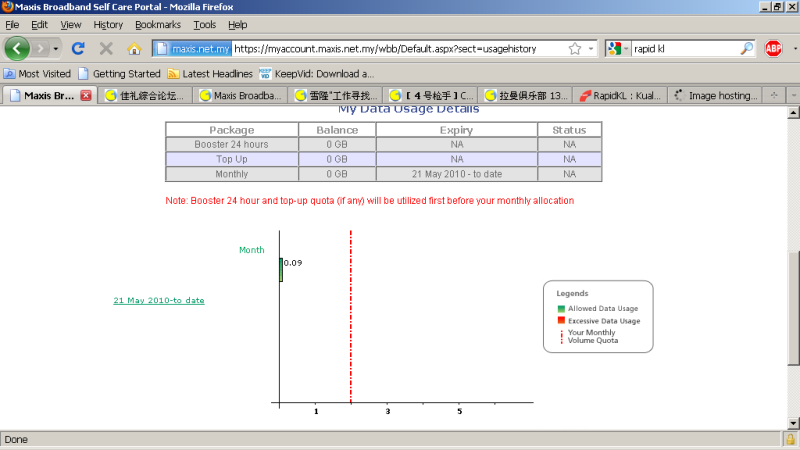Switch to the Maxis Broadba... tab
The image size is (800, 450).
(x=240, y=95)
